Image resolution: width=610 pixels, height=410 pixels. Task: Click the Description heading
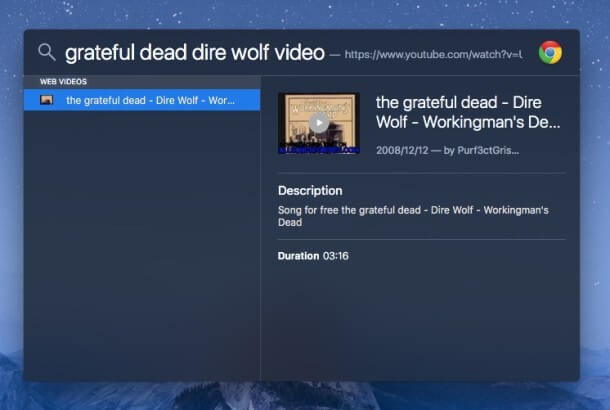coord(310,191)
